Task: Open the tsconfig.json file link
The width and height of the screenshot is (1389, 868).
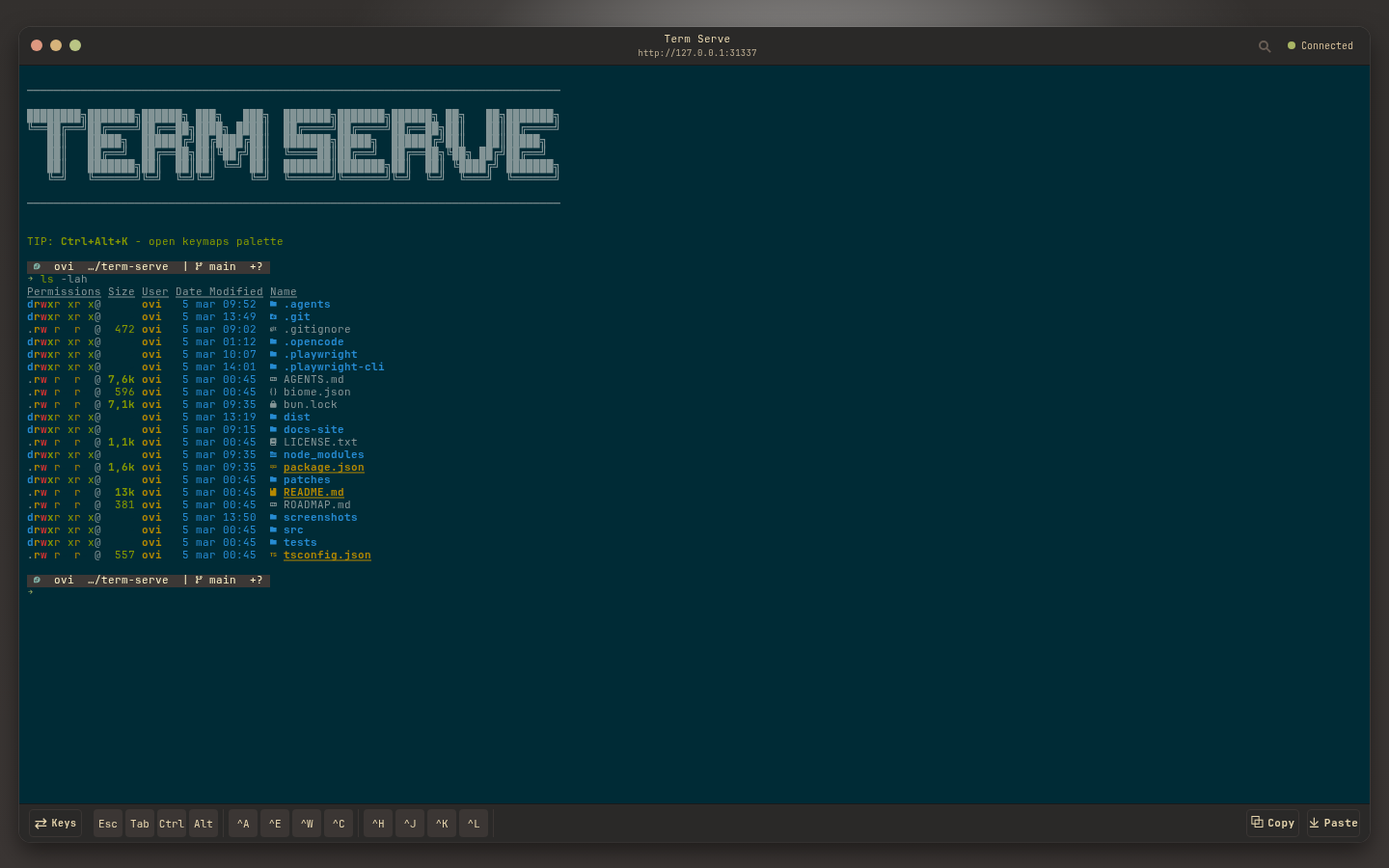Action: (x=327, y=555)
